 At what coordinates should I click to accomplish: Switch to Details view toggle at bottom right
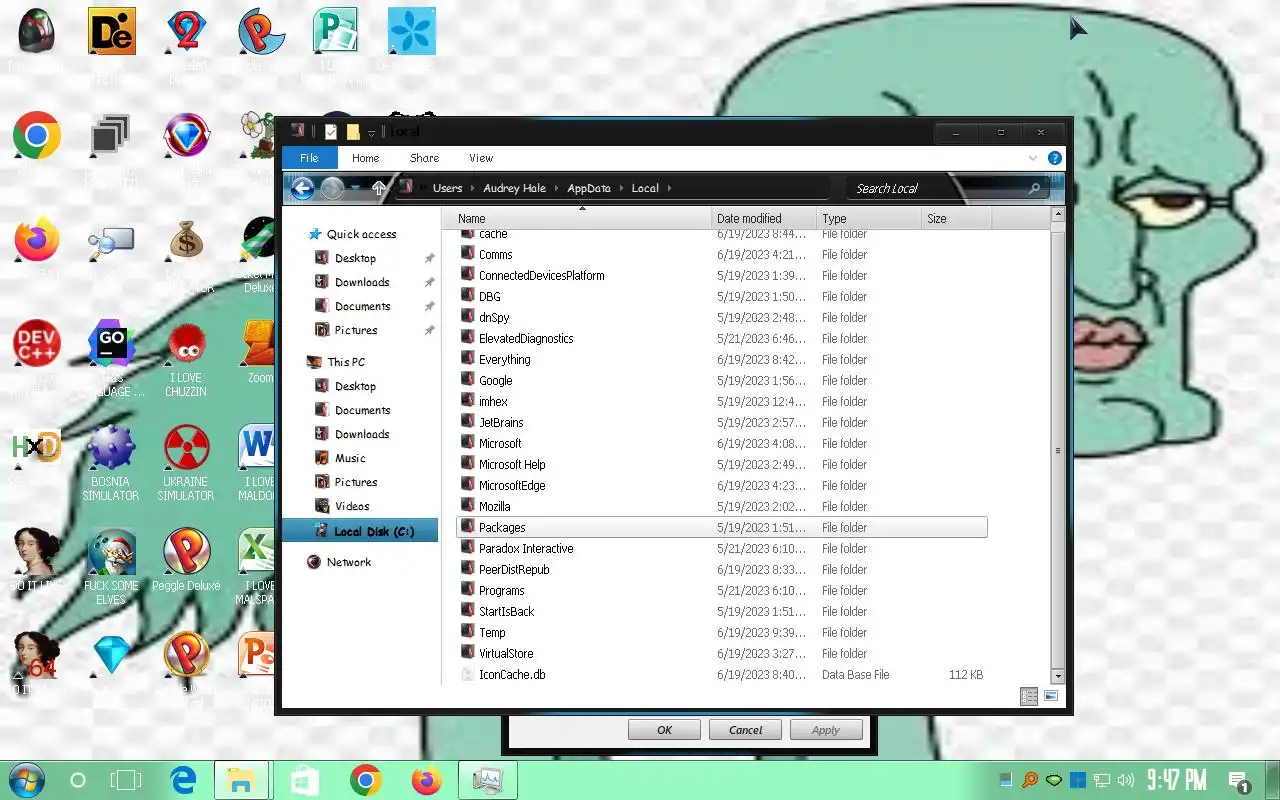1029,696
